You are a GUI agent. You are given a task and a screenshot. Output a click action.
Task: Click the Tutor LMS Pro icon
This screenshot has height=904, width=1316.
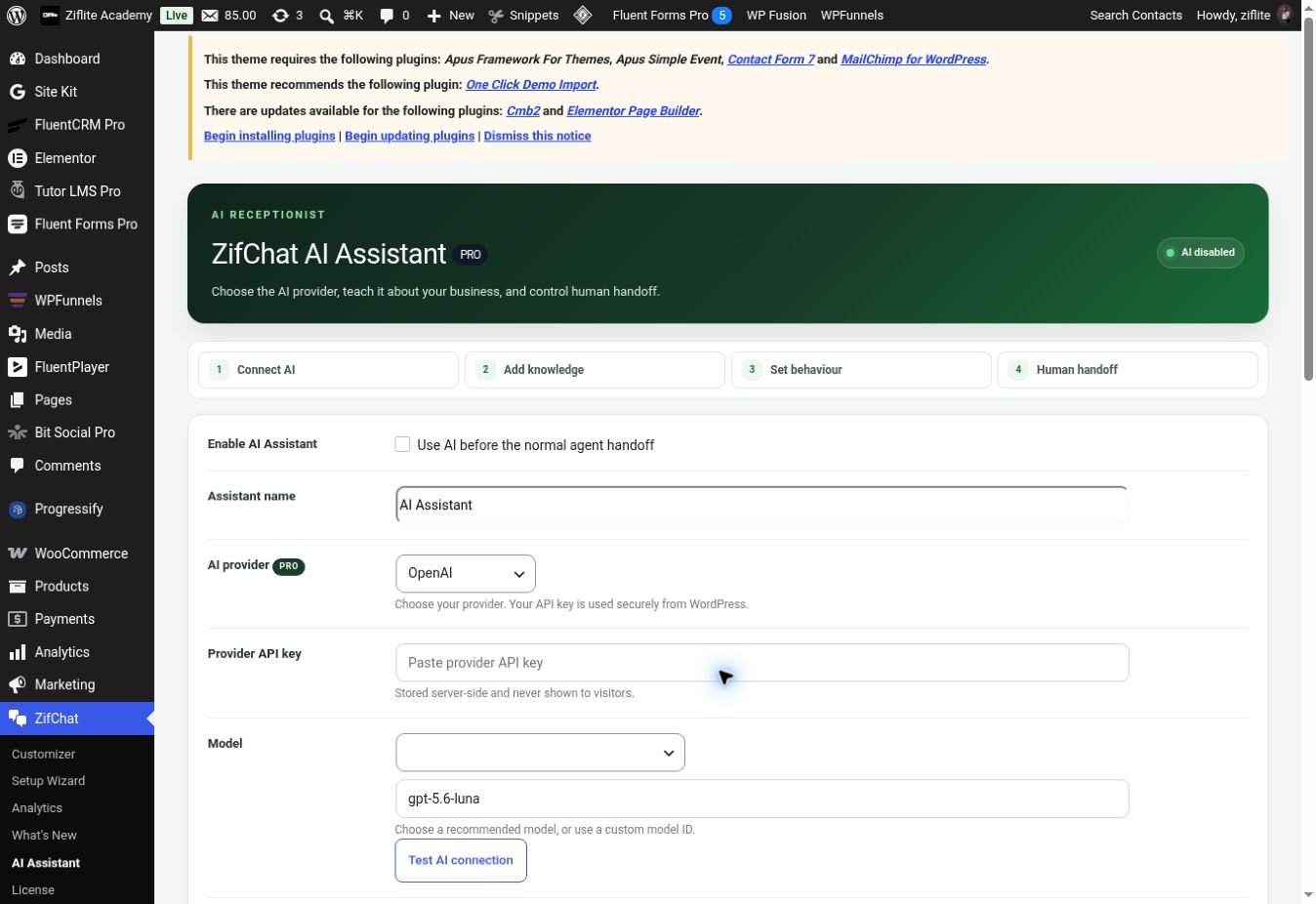coord(18,190)
